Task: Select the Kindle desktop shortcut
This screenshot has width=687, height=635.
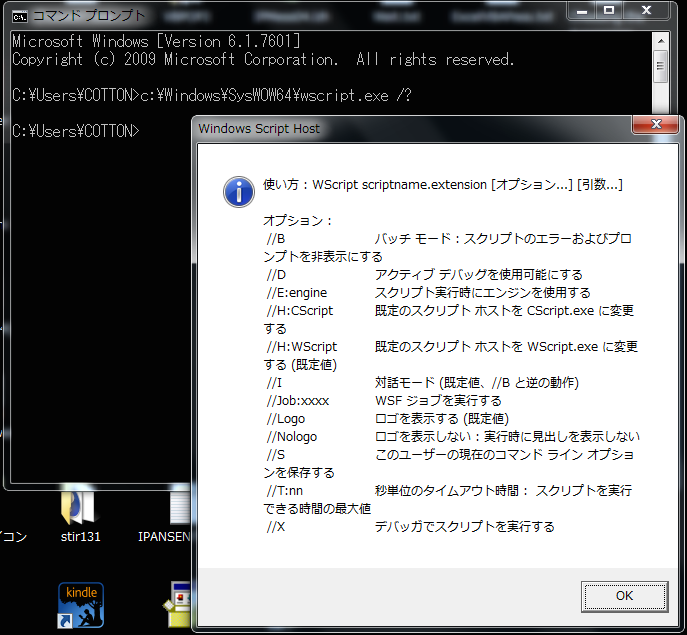Action: (x=81, y=605)
